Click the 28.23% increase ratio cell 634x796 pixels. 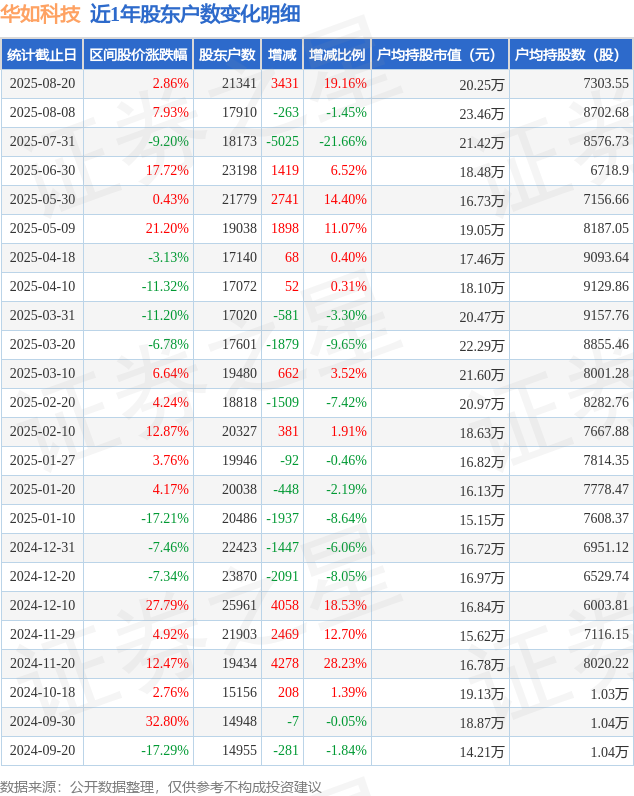click(345, 663)
